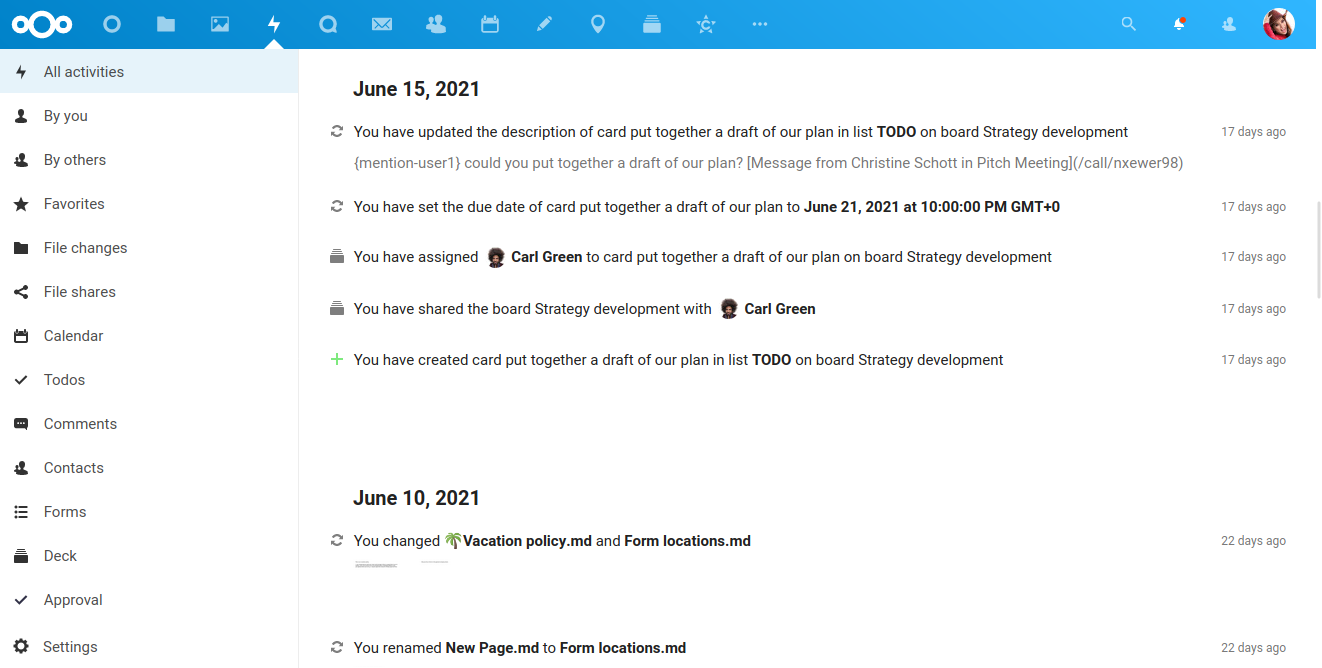The height and width of the screenshot is (668, 1322).
Task: Open the Calendar app
Action: [x=489, y=23]
